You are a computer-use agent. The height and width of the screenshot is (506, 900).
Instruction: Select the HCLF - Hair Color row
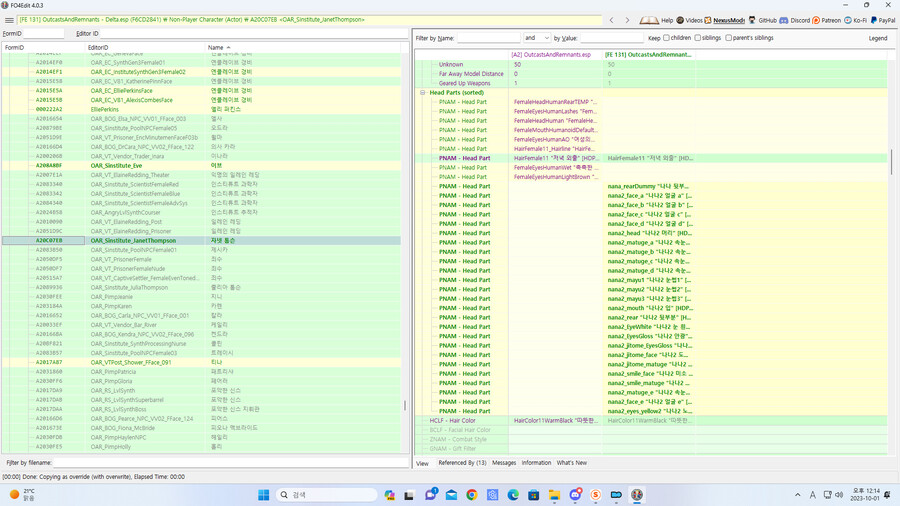pyautogui.click(x=651, y=421)
